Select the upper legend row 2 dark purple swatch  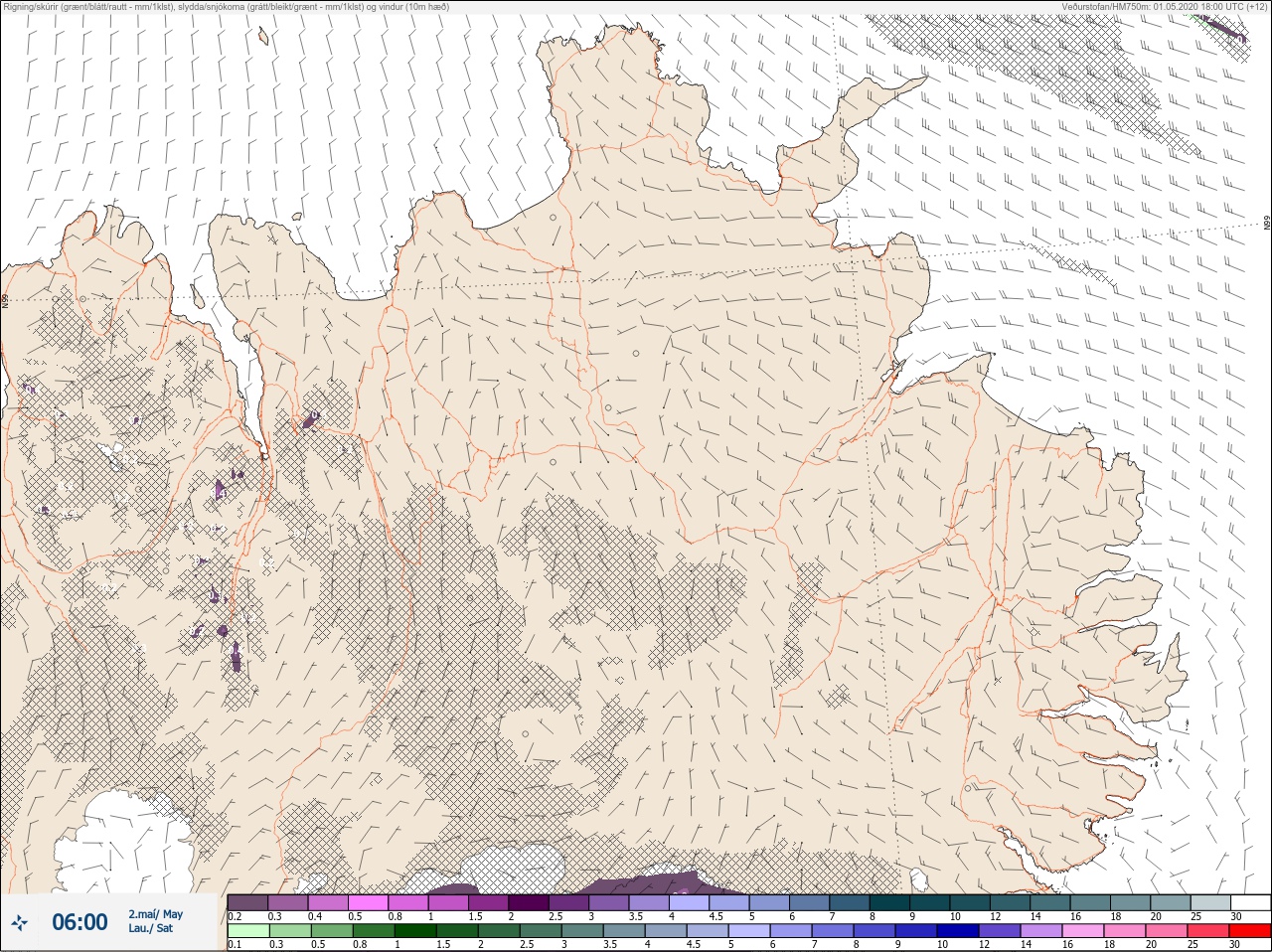(x=530, y=902)
